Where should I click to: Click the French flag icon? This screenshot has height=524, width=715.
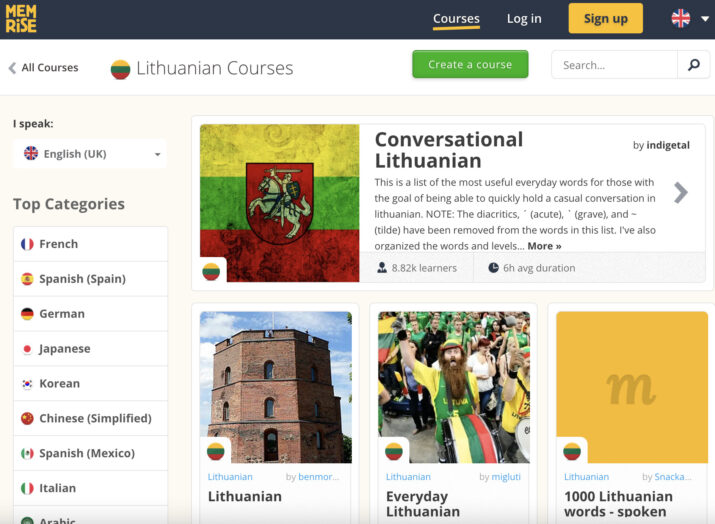pyautogui.click(x=27, y=244)
